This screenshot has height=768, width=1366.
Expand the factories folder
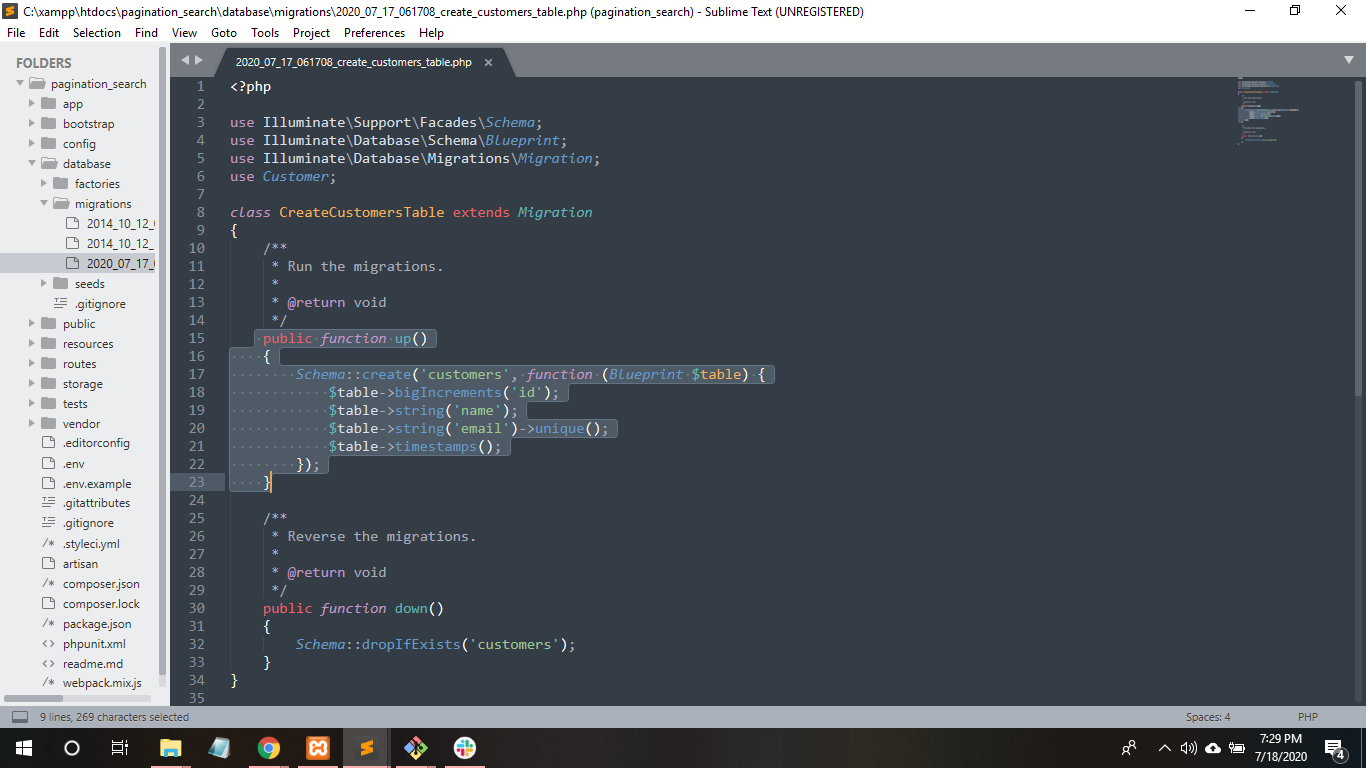44,184
